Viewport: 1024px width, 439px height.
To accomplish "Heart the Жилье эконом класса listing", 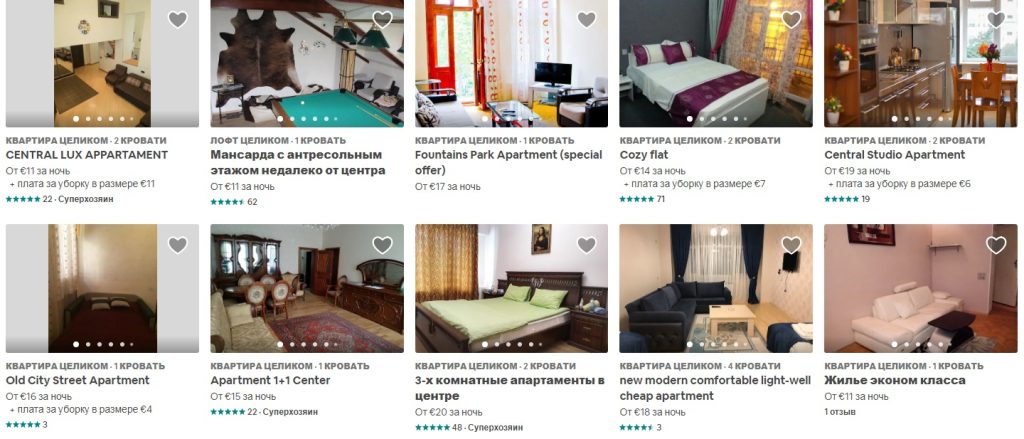I will tap(996, 245).
